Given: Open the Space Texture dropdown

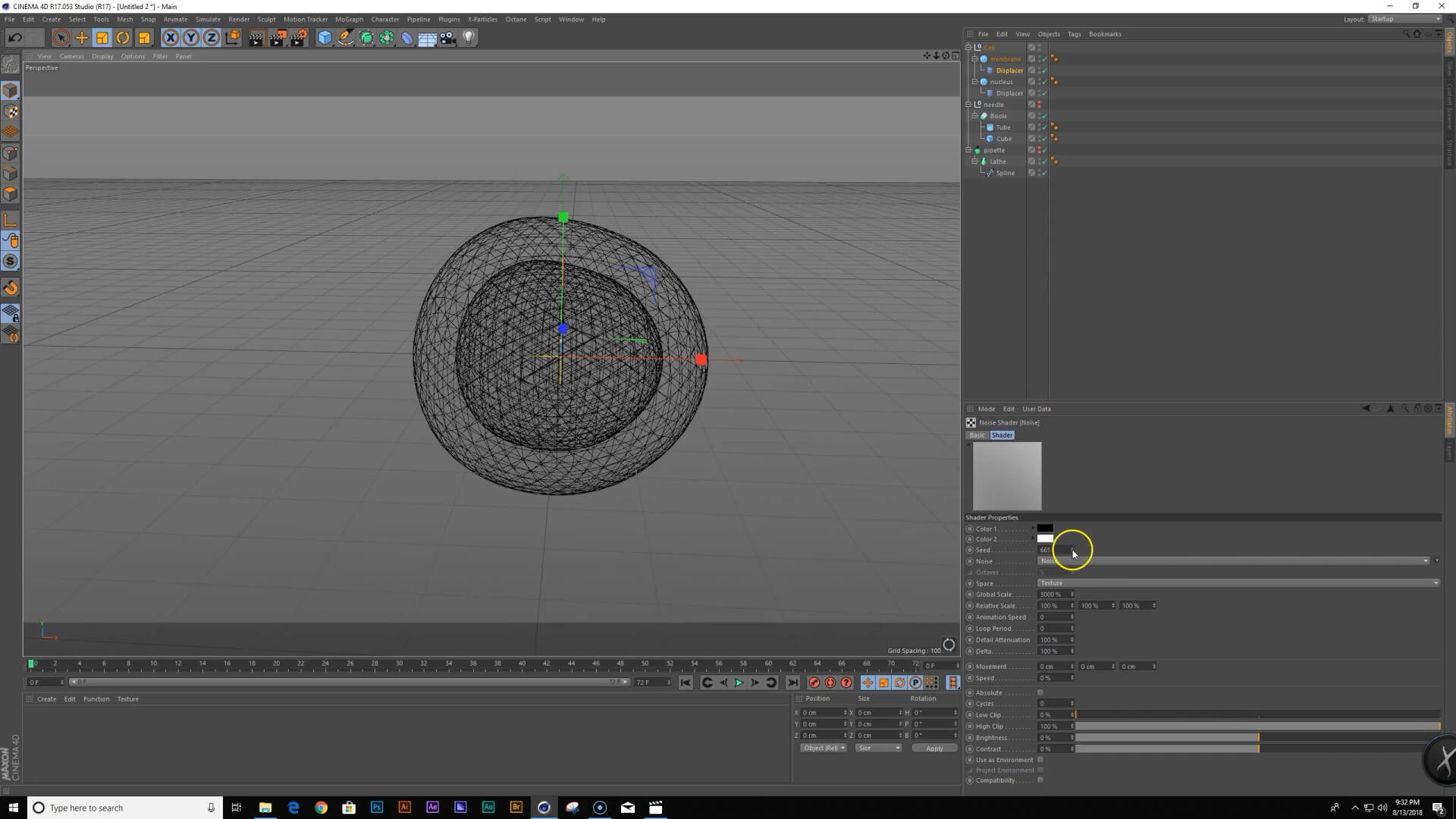Looking at the screenshot, I should pyautogui.click(x=1237, y=583).
